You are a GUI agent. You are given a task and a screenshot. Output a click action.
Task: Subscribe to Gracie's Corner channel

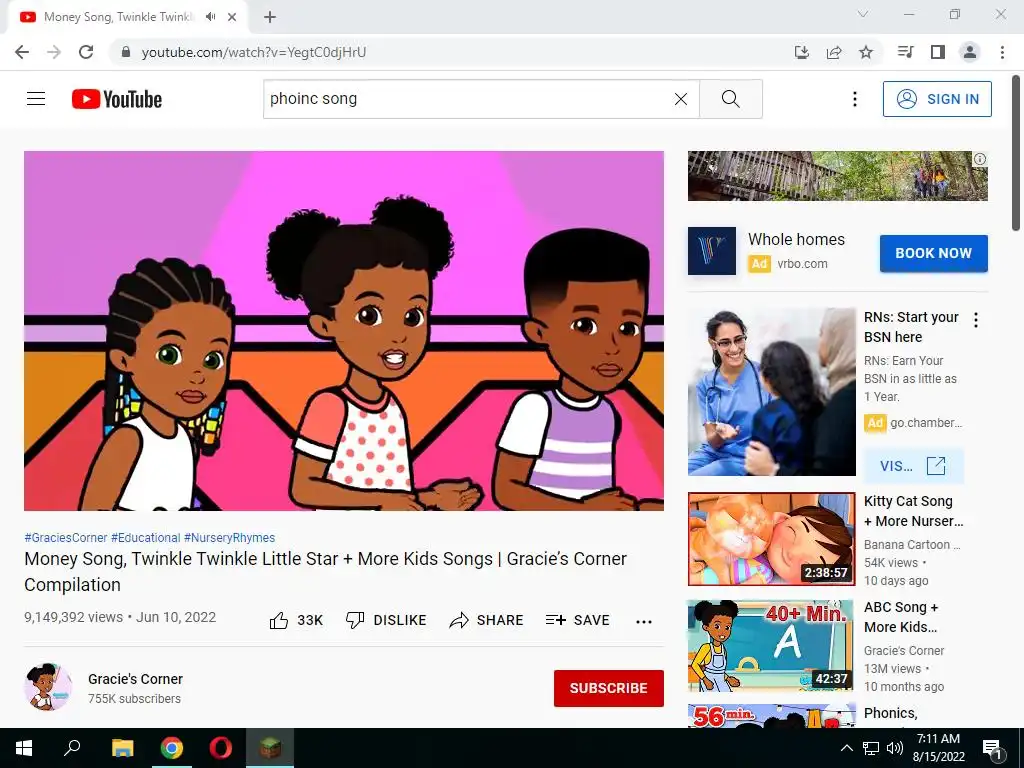(609, 688)
